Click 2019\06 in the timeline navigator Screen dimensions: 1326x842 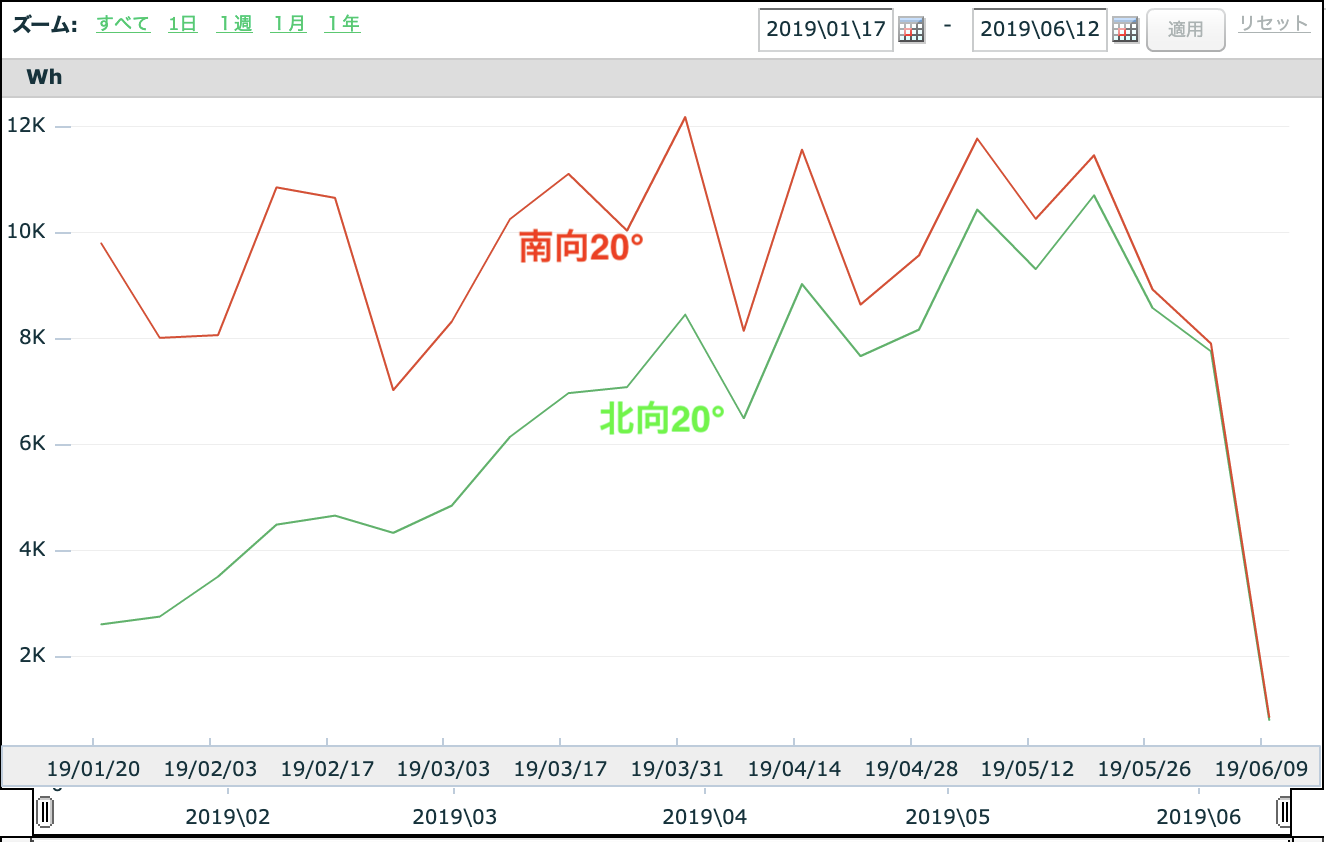(x=1199, y=817)
